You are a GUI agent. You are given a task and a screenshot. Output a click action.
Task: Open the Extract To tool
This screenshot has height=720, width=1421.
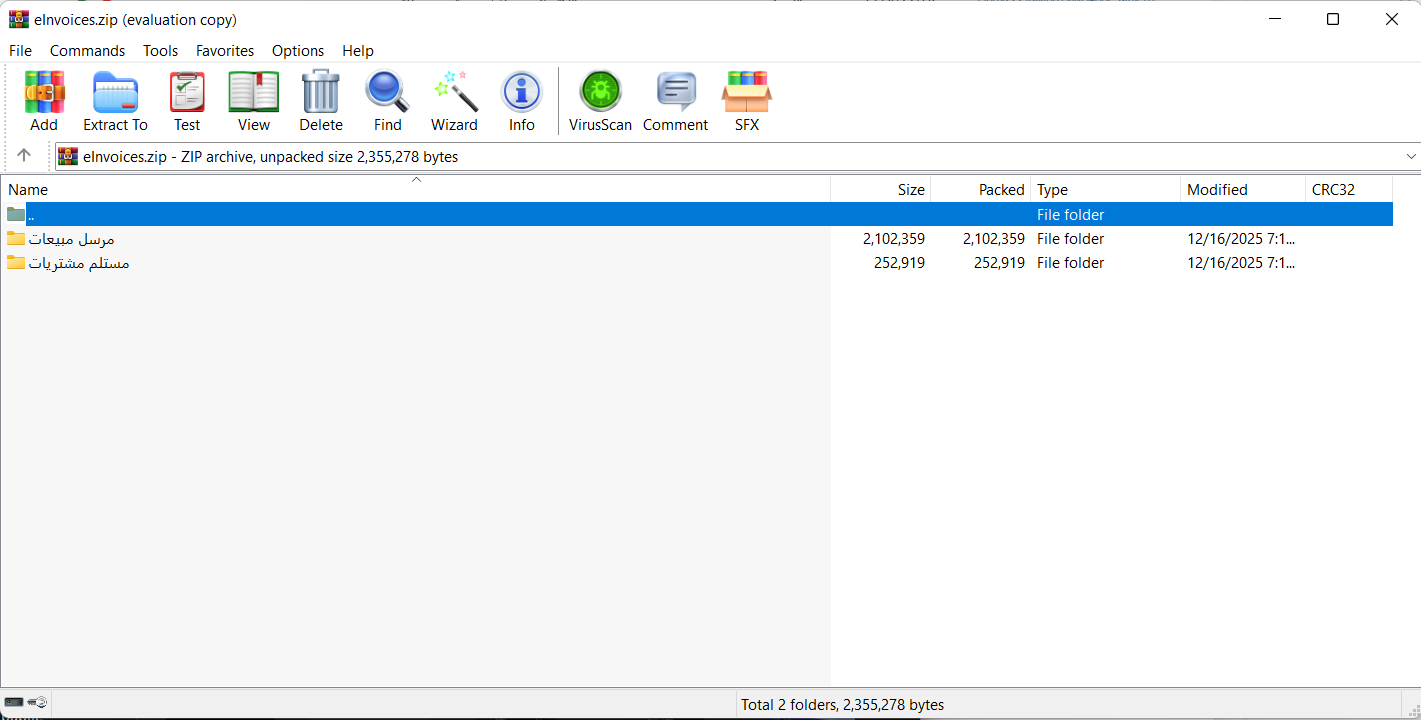point(115,101)
